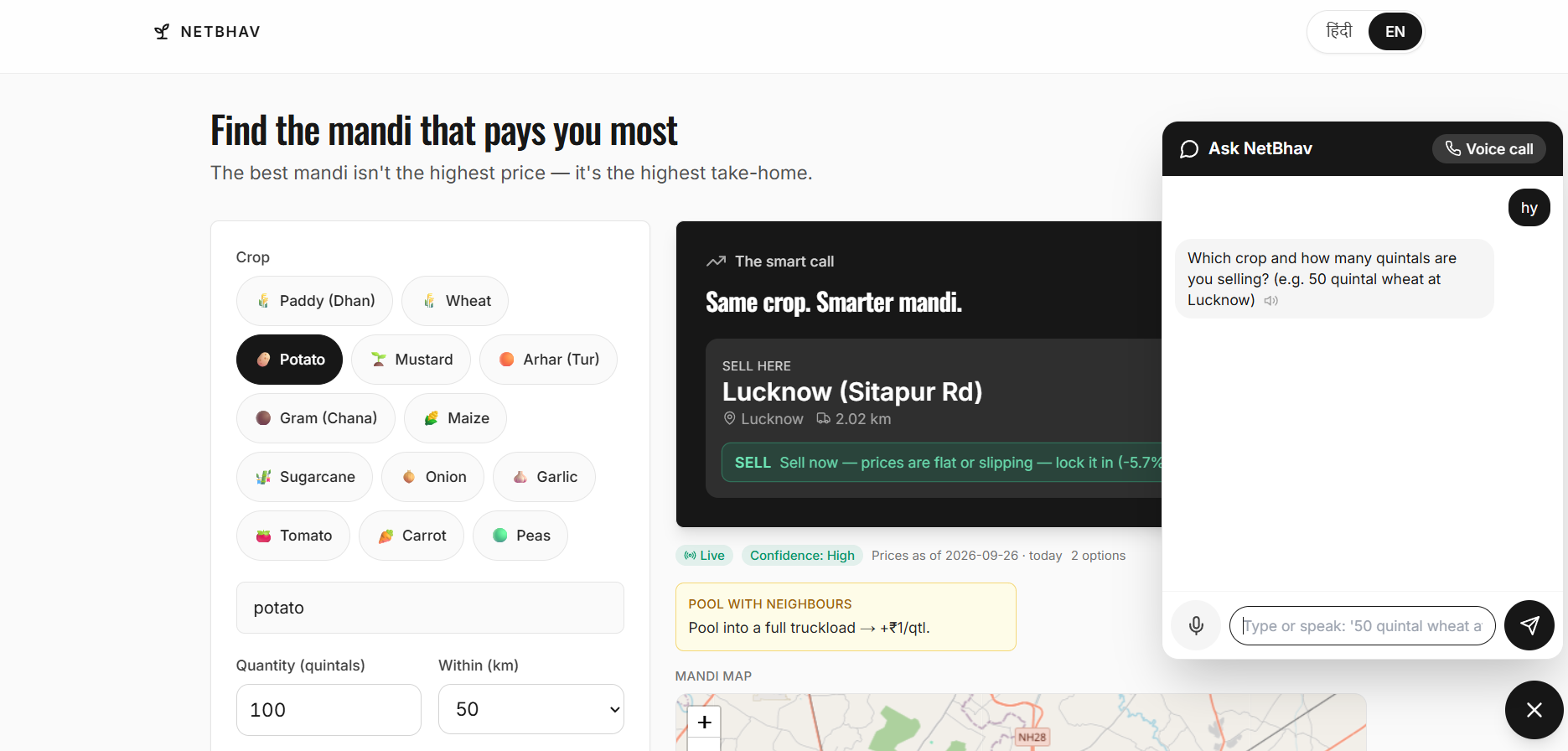Click the Lucknow (Sitapur Rd) mandi name
The height and width of the screenshot is (751, 1568).
click(852, 391)
